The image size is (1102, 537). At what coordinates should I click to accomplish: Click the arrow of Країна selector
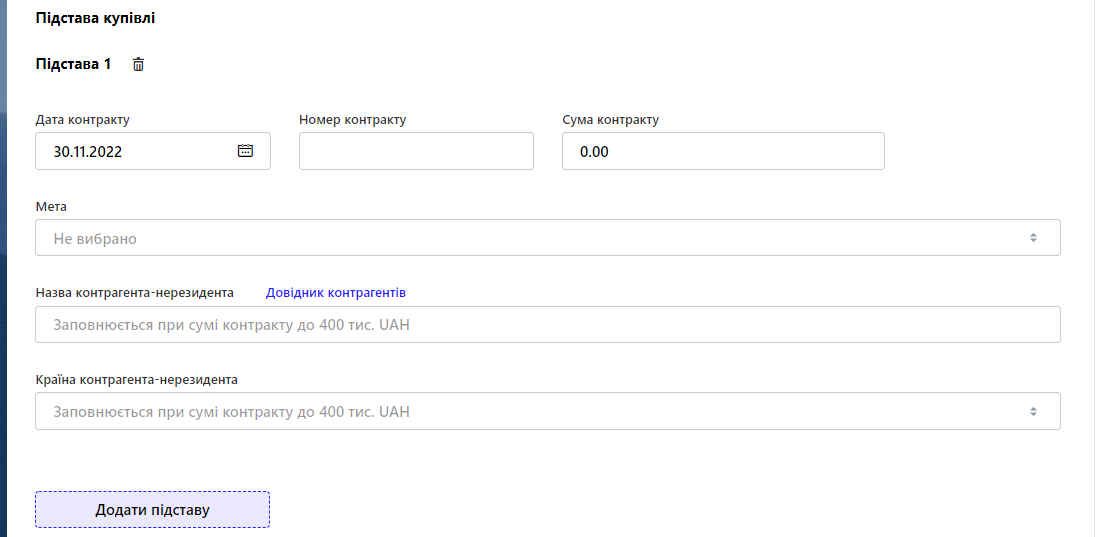tap(1033, 411)
